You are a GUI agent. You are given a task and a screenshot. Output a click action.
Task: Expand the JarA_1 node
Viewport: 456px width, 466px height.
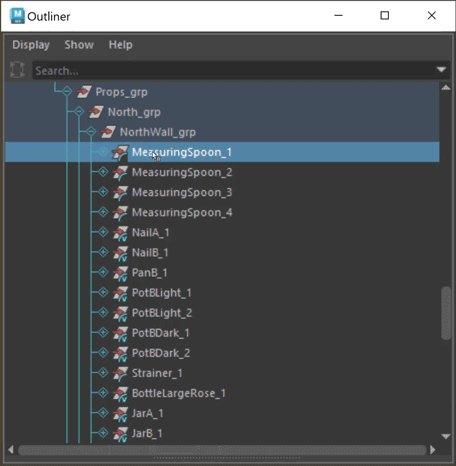[103, 413]
